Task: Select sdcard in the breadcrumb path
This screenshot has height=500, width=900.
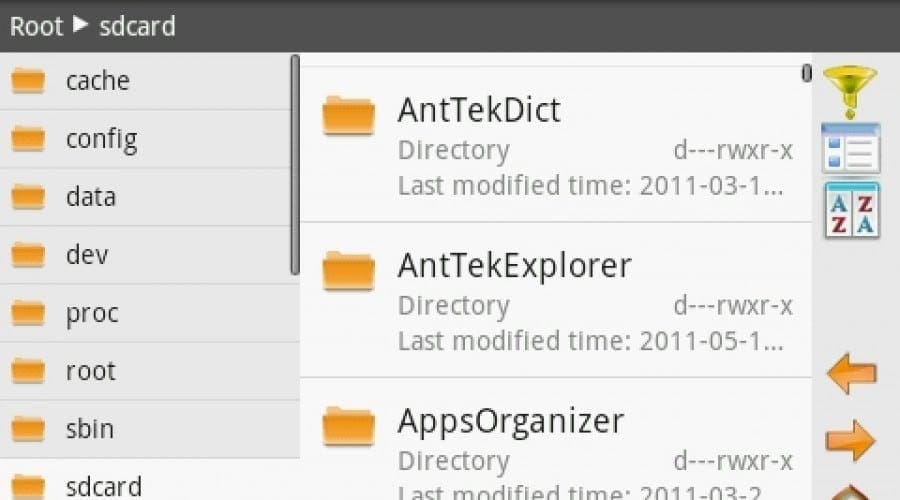Action: point(137,26)
